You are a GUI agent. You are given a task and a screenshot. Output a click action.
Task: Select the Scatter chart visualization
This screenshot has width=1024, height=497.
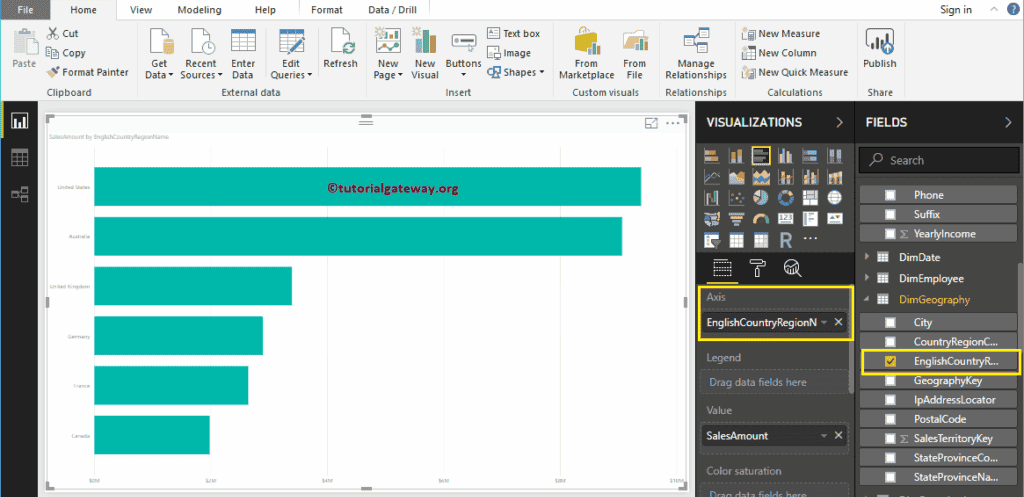(x=737, y=198)
